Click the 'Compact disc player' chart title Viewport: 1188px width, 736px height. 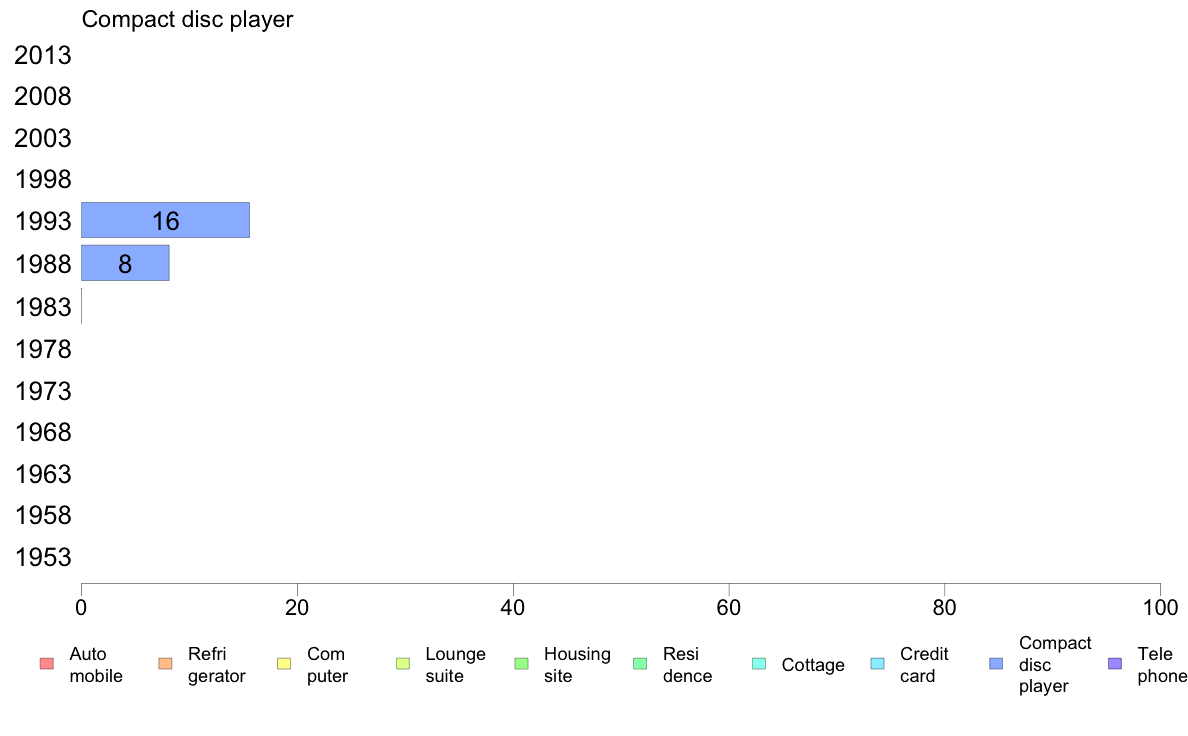pos(187,19)
